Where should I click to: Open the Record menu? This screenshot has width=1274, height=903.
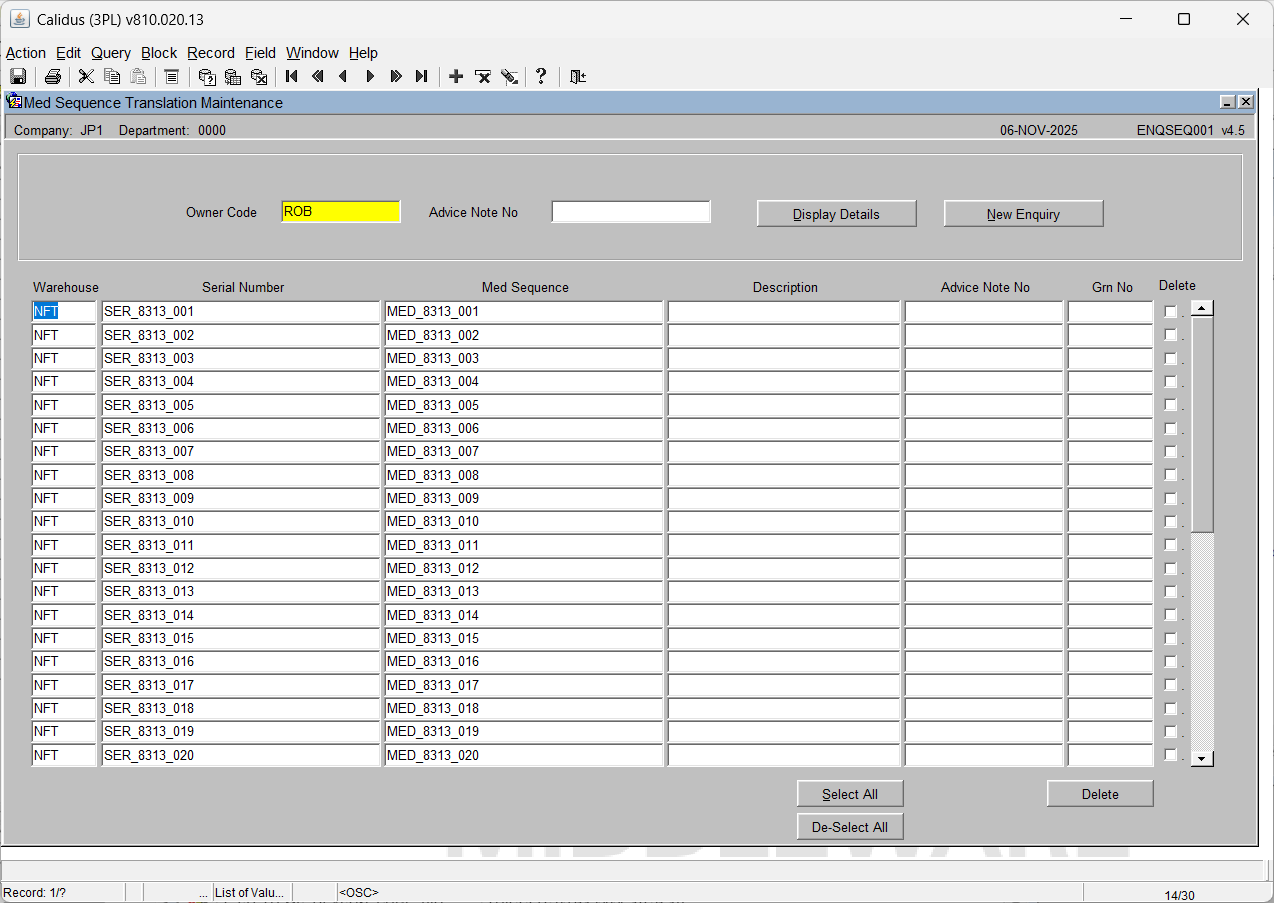[x=210, y=53]
